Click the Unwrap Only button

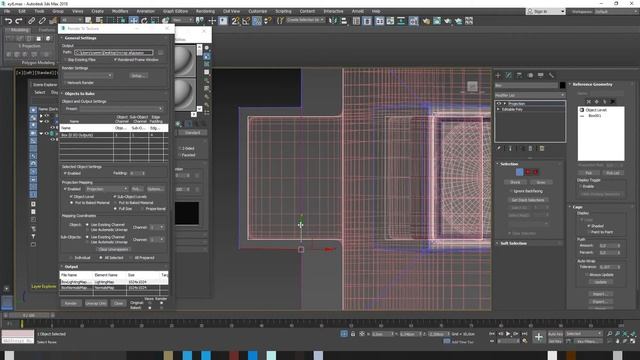click(96, 303)
